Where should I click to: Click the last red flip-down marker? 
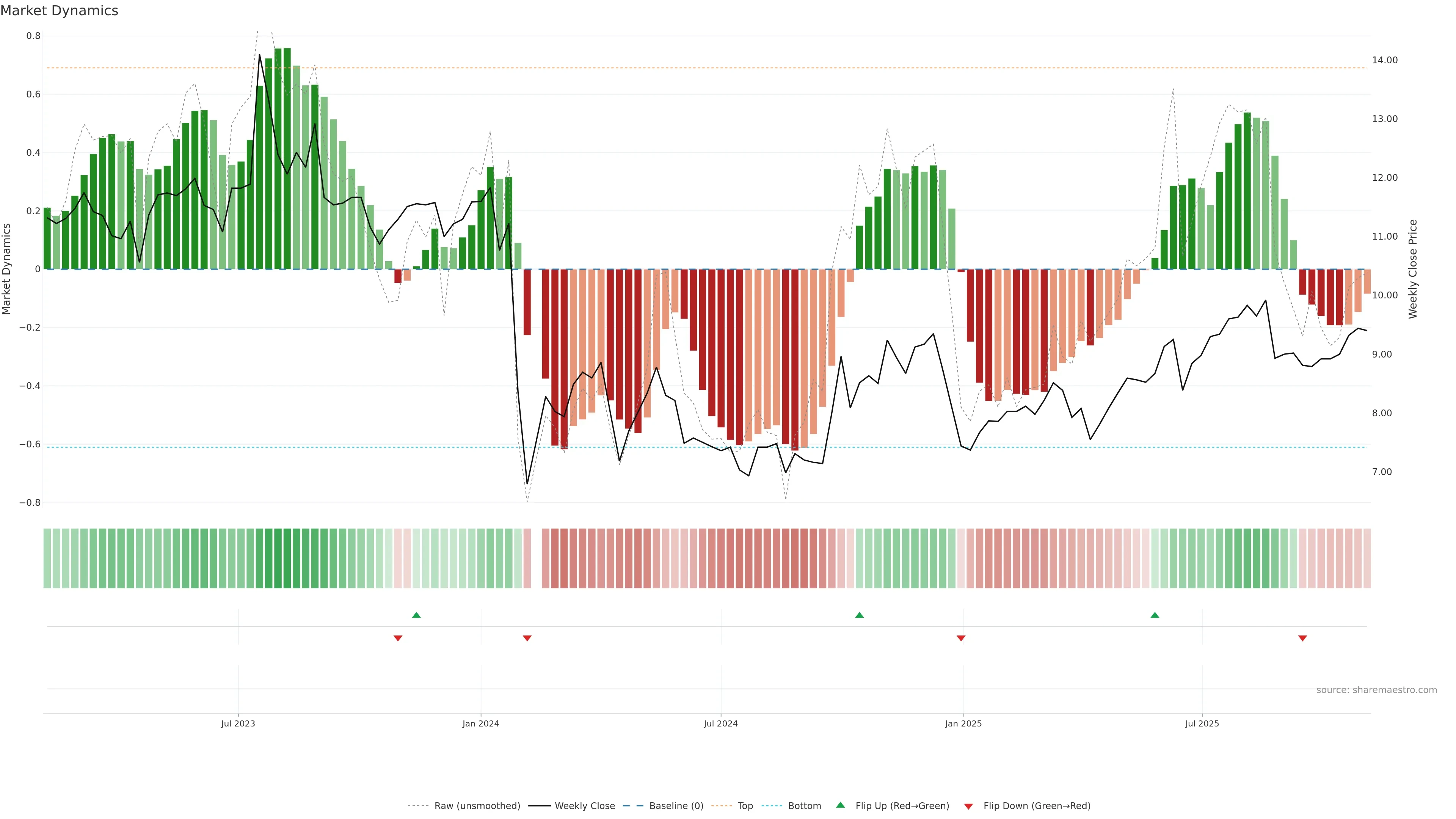point(1303,638)
